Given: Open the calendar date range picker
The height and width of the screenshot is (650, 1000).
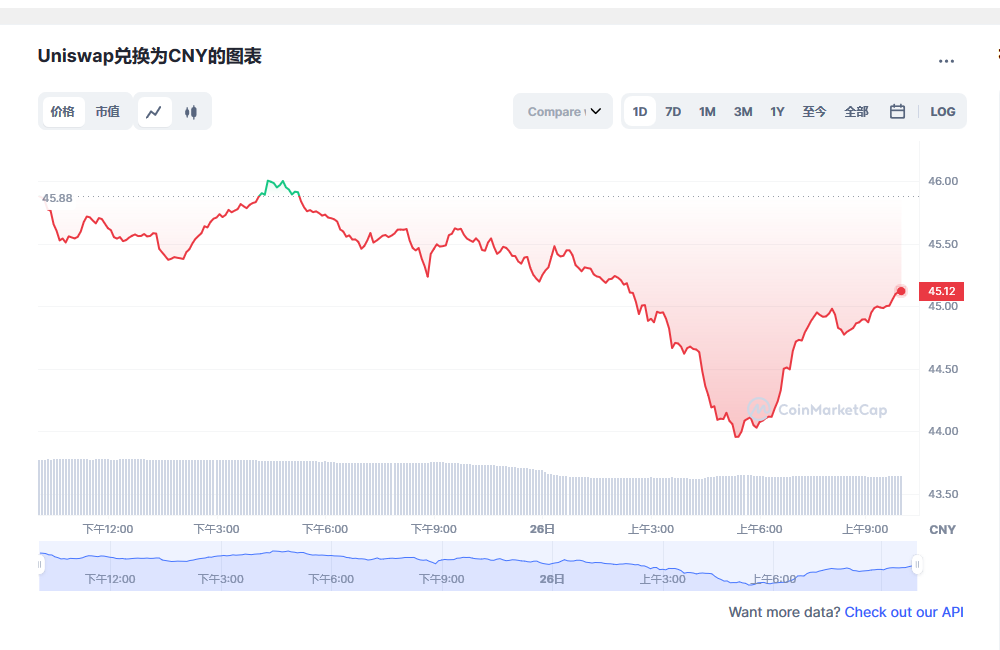Looking at the screenshot, I should [x=897, y=112].
